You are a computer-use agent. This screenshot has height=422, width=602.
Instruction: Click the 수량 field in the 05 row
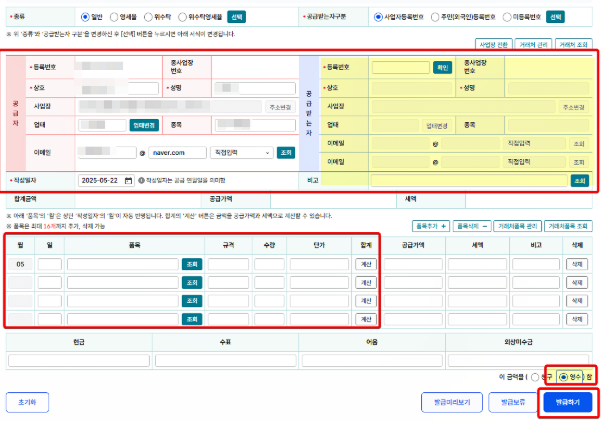269,264
